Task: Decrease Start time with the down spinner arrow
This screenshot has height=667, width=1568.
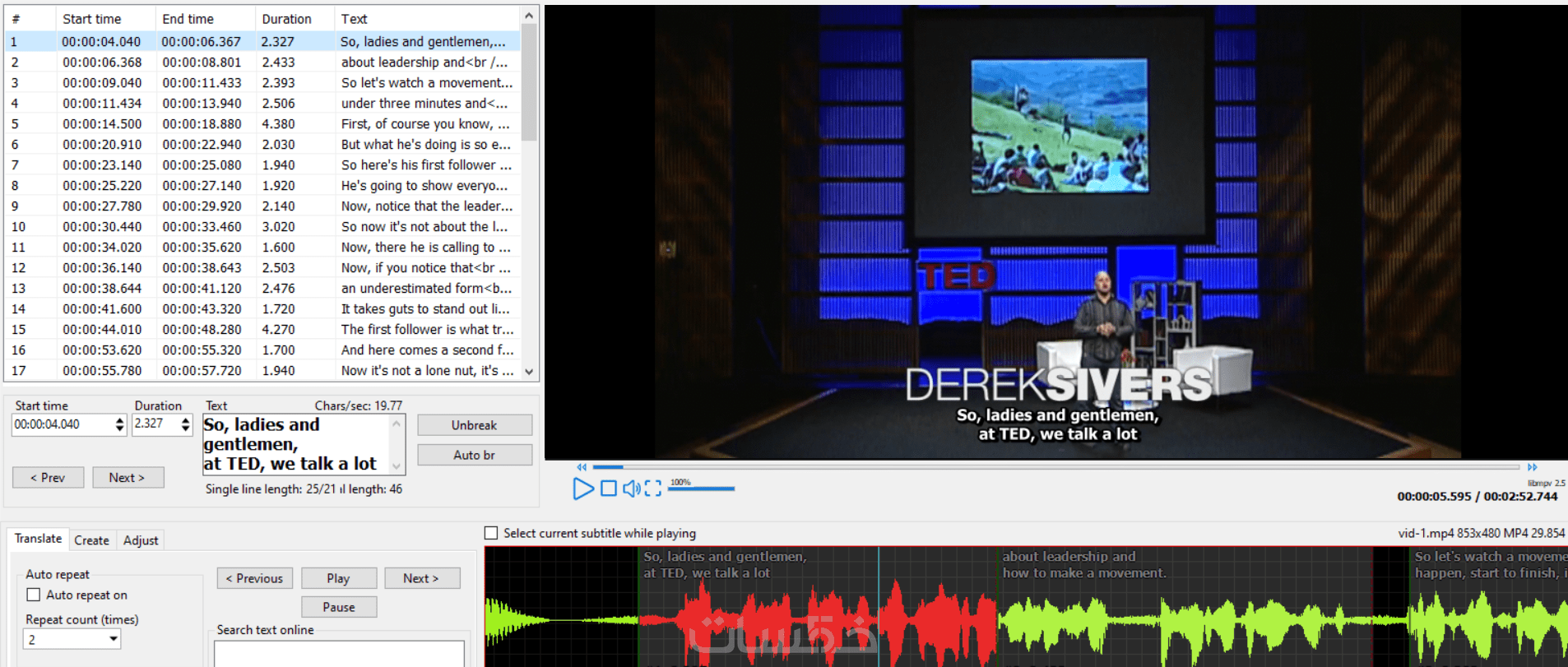Action: point(120,428)
